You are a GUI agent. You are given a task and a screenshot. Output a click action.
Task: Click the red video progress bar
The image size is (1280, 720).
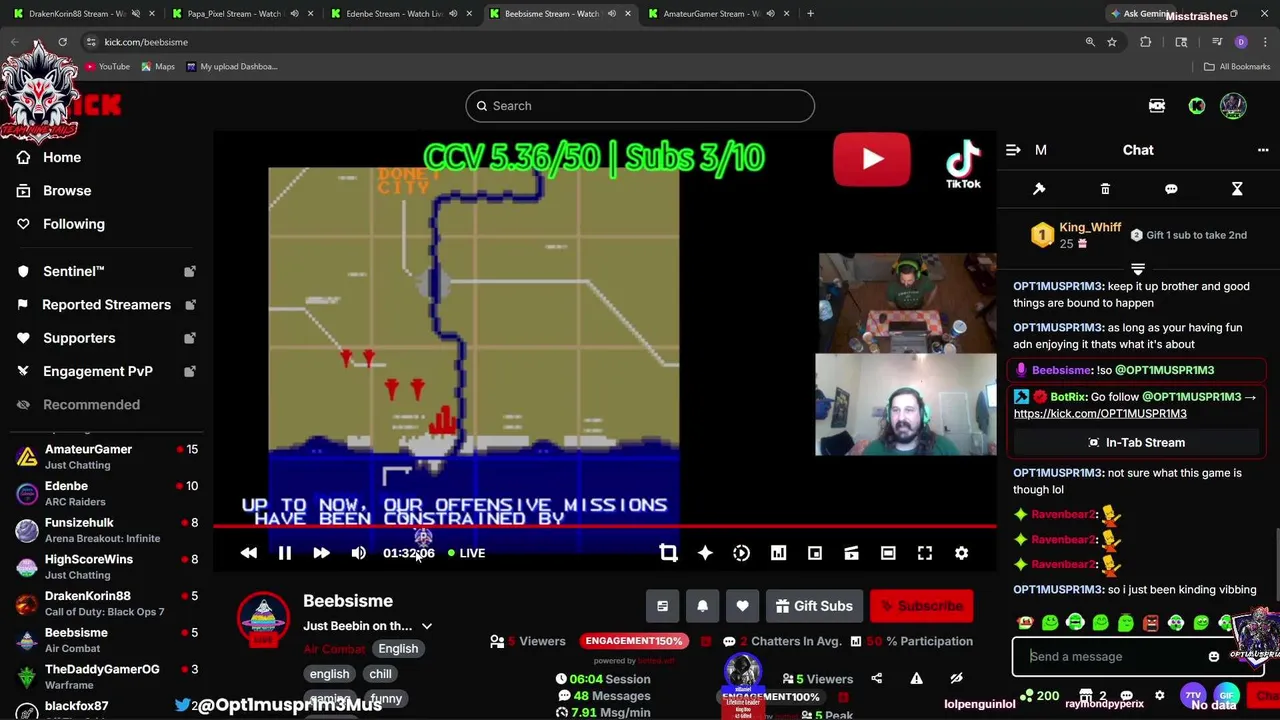[604, 526]
